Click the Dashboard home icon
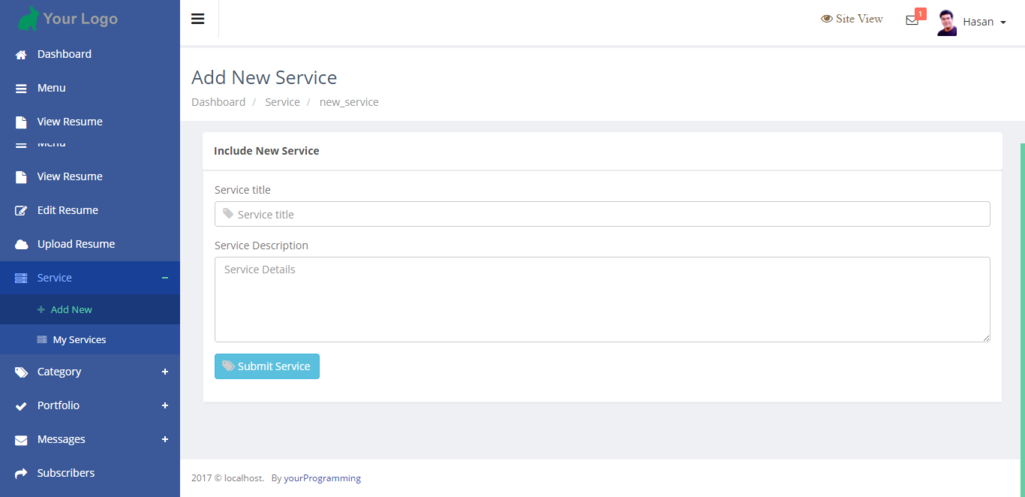Viewport: 1025px width, 497px height. 21,55
